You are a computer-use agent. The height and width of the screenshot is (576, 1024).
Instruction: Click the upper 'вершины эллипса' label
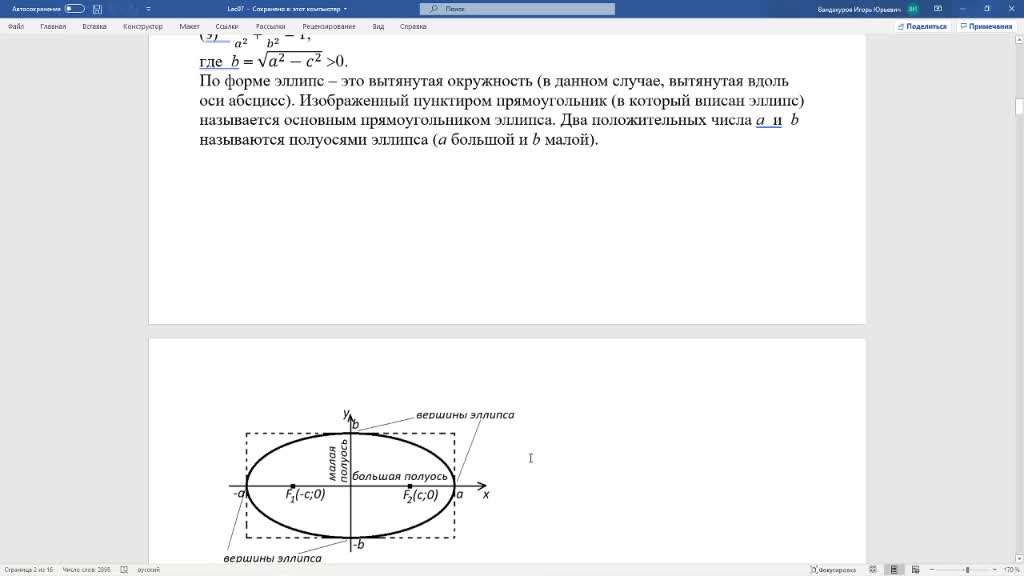(x=465, y=415)
